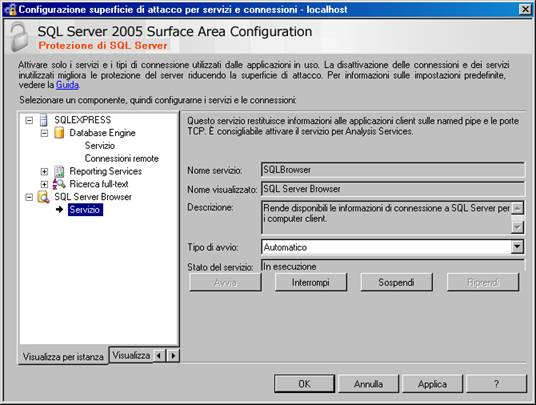The width and height of the screenshot is (536, 405).
Task: Click the Nome servizio label
Action: click(x=215, y=170)
